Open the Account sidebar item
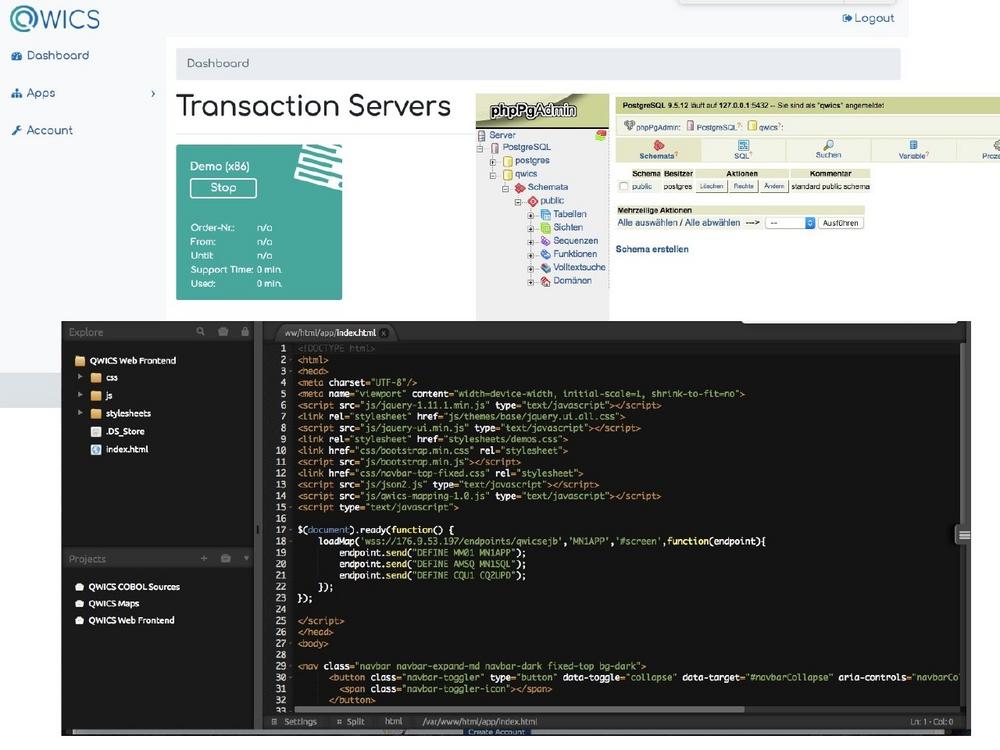 point(42,130)
